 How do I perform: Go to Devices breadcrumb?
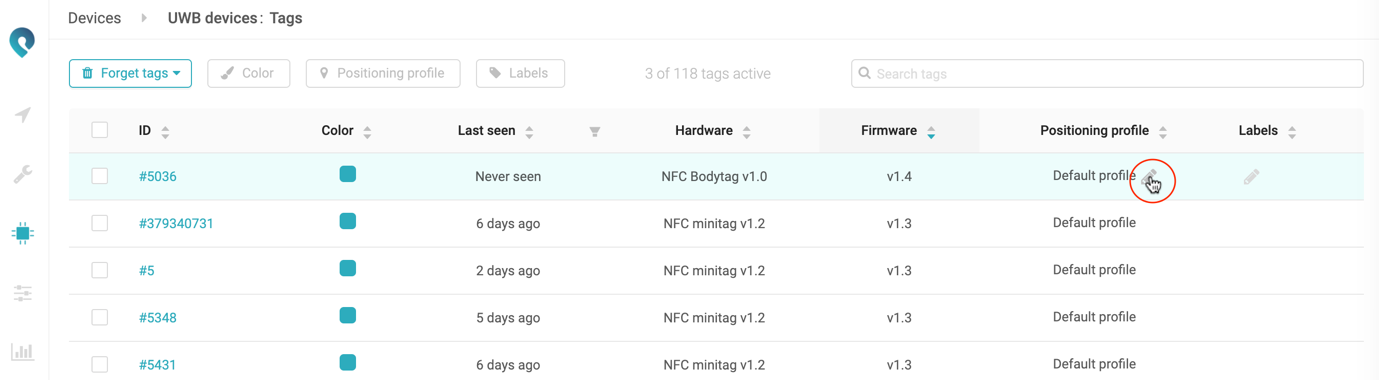pyautogui.click(x=94, y=18)
